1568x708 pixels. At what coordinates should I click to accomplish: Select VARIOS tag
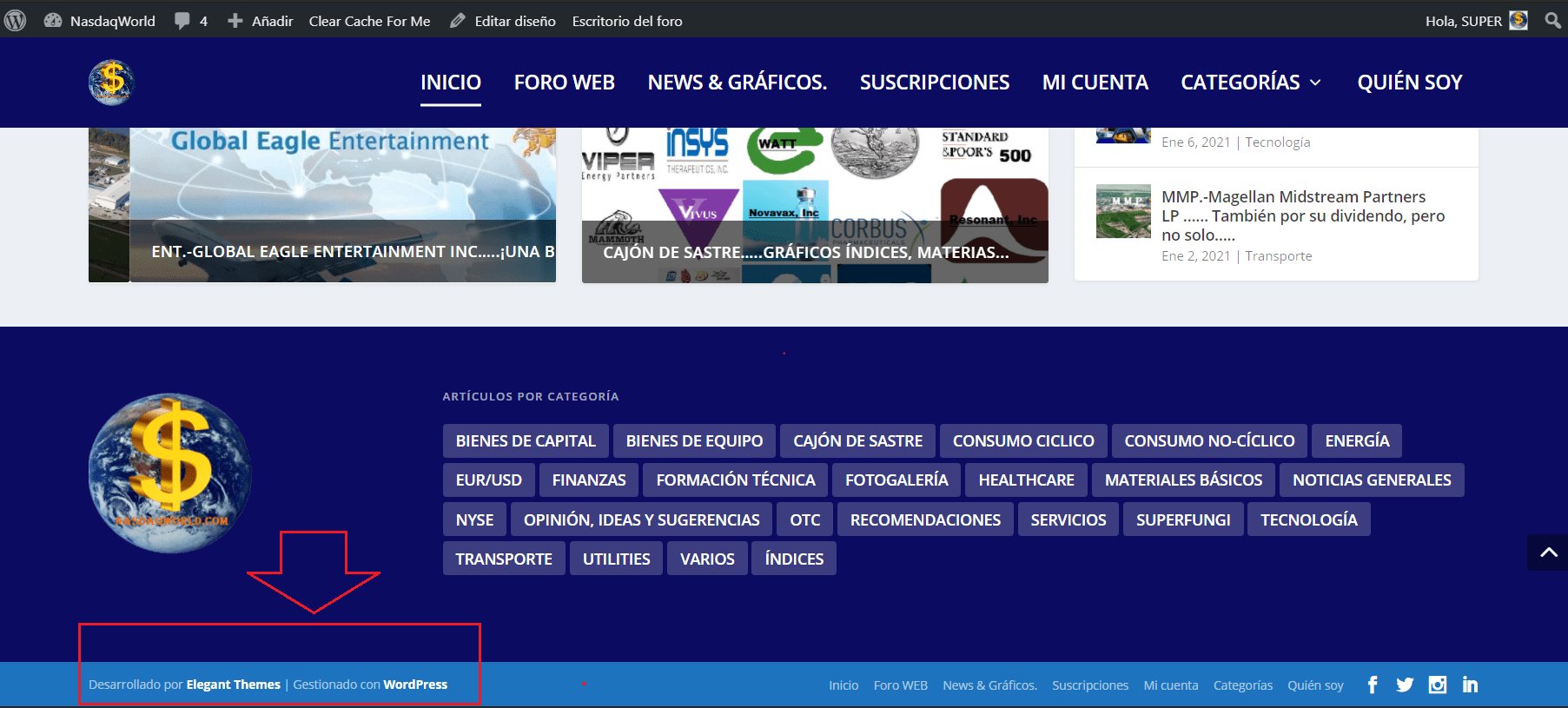click(x=707, y=559)
